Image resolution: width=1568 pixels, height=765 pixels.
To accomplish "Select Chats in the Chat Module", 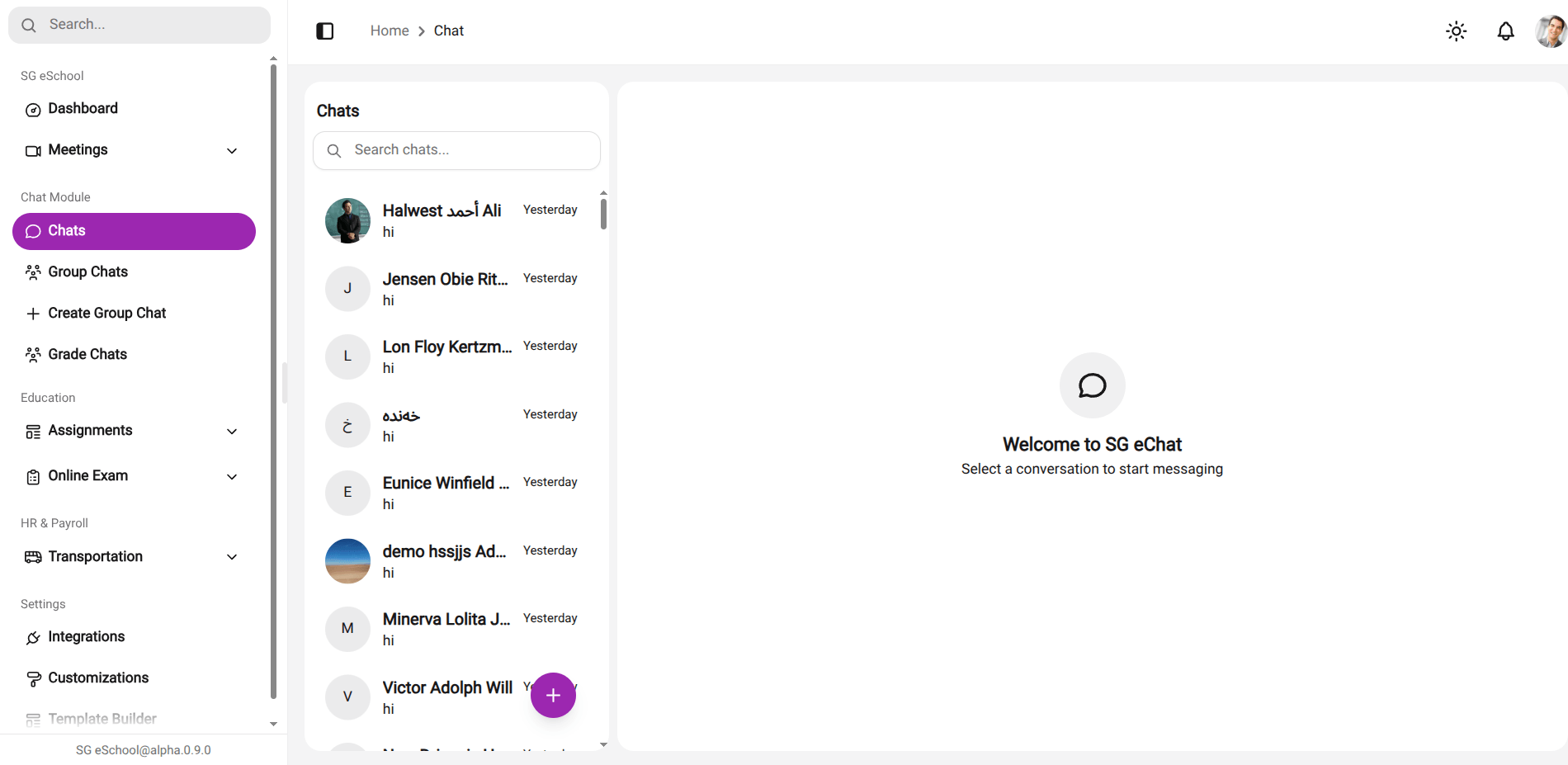I will pyautogui.click(x=134, y=231).
